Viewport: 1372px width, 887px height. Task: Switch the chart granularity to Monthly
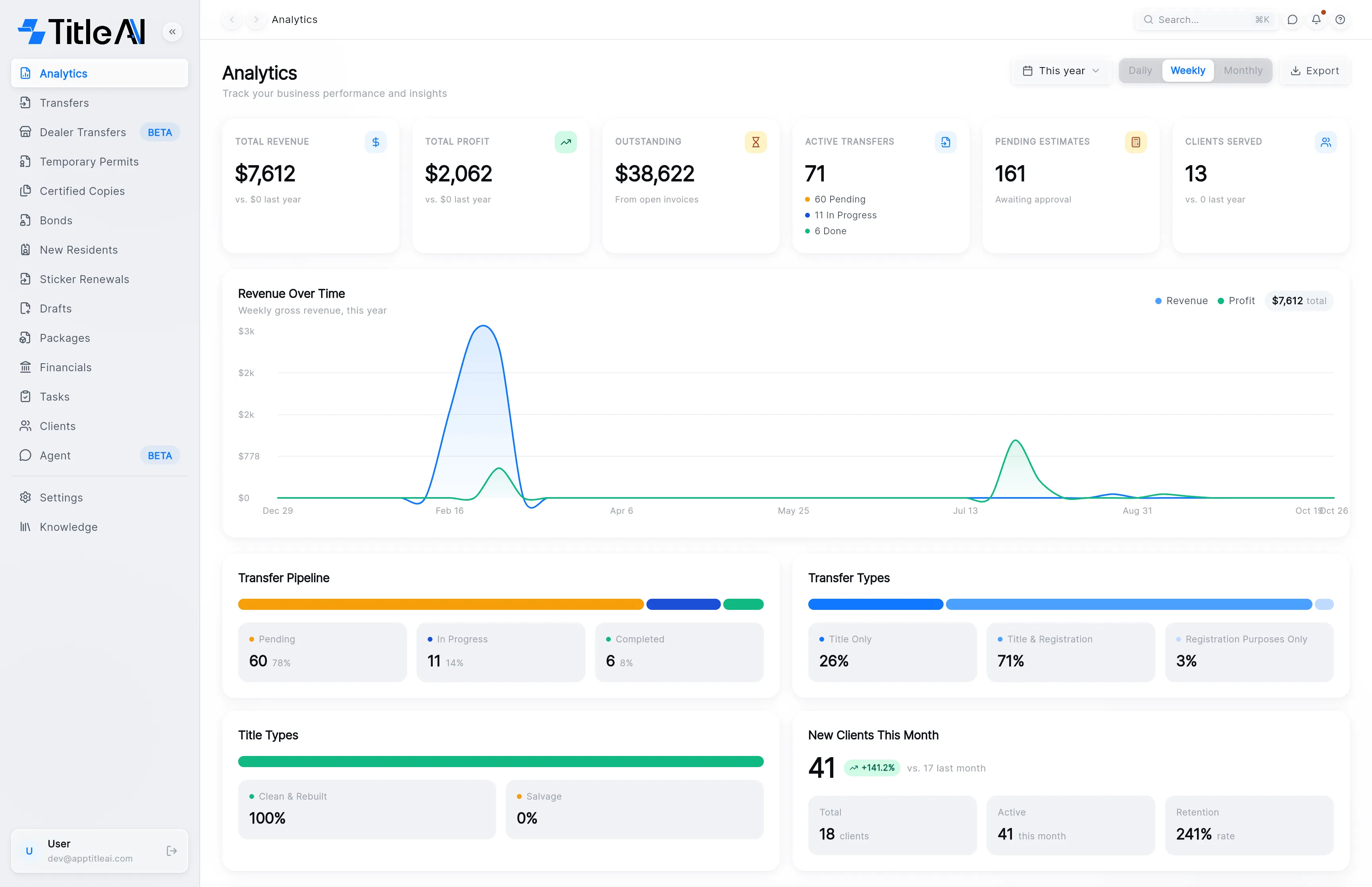1243,71
